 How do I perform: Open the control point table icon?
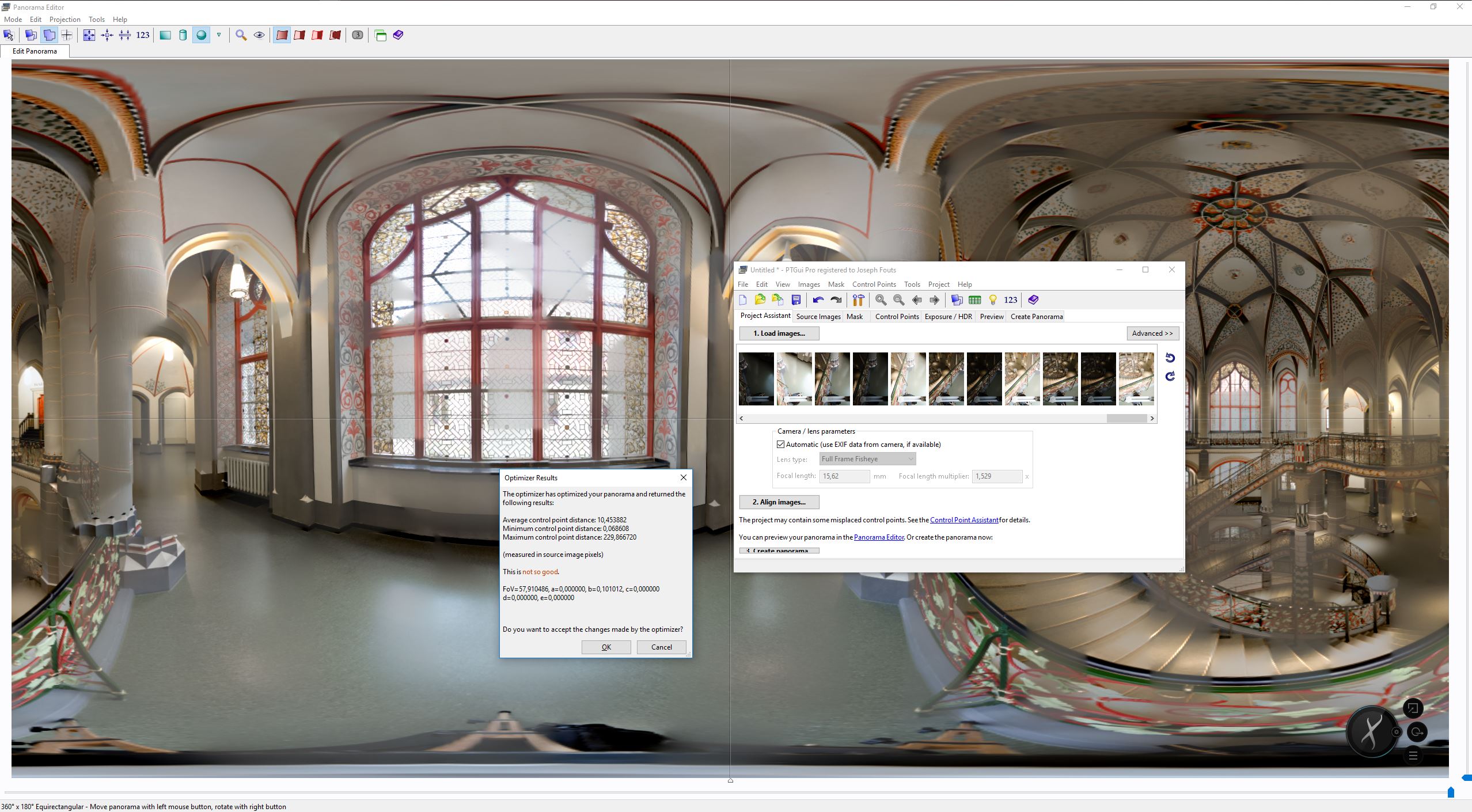974,299
